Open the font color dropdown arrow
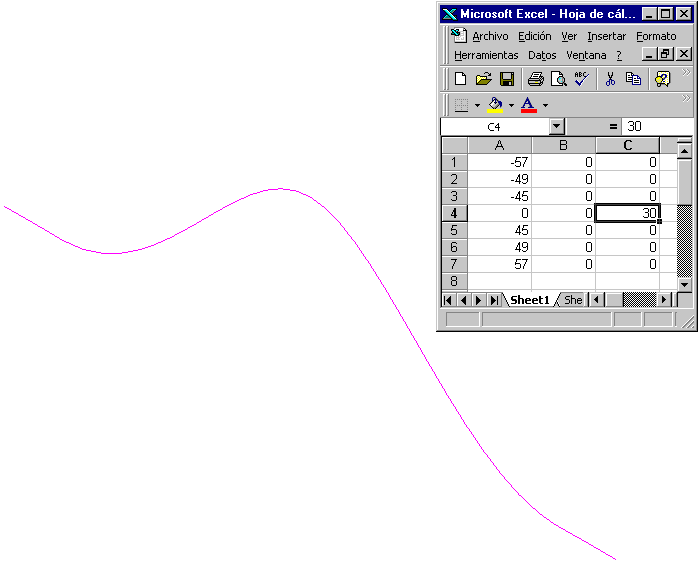The image size is (699, 562). coord(545,105)
